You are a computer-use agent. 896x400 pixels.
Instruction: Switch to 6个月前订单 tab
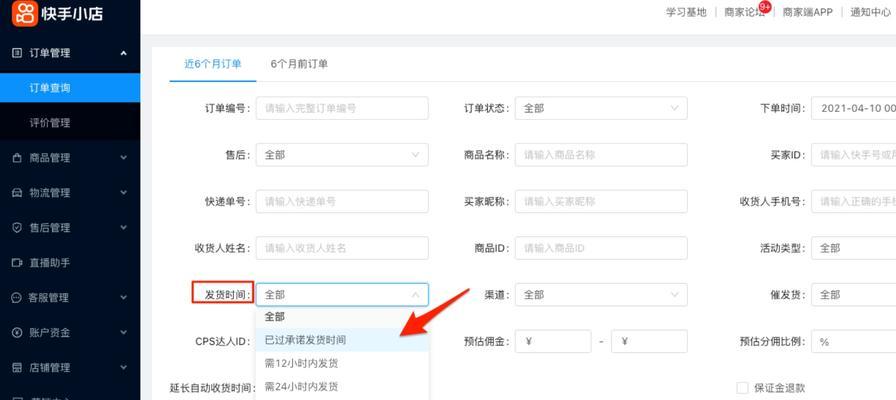pos(299,64)
